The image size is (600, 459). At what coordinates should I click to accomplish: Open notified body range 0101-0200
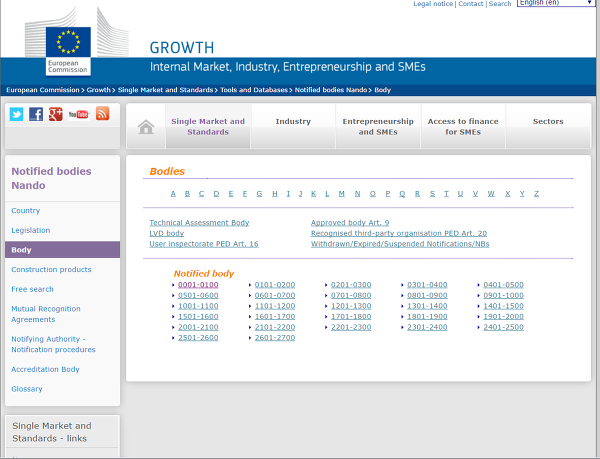click(x=275, y=285)
